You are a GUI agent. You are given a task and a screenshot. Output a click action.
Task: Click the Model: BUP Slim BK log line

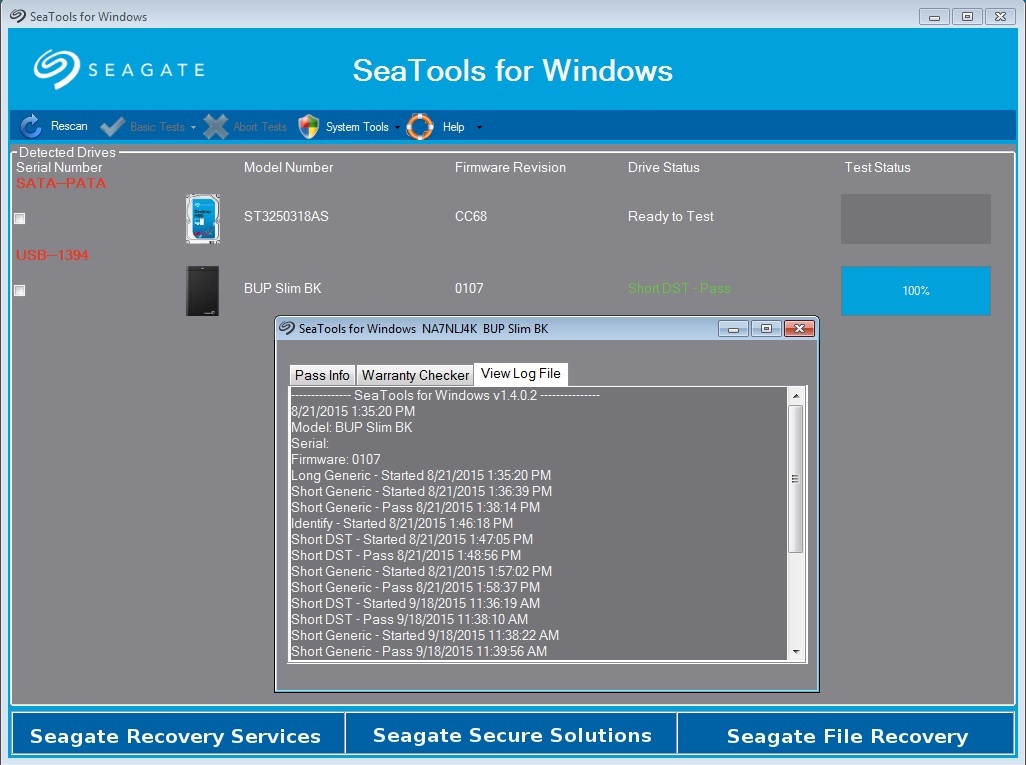click(352, 427)
